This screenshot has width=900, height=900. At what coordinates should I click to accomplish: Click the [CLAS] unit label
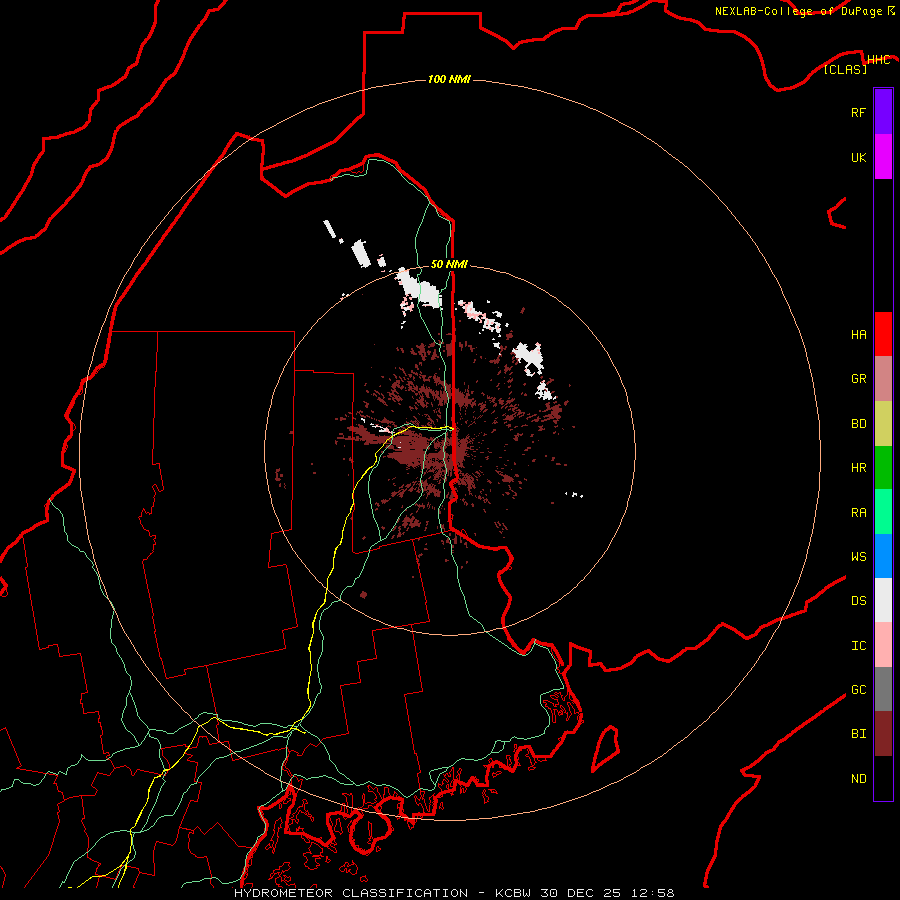pyautogui.click(x=845, y=70)
